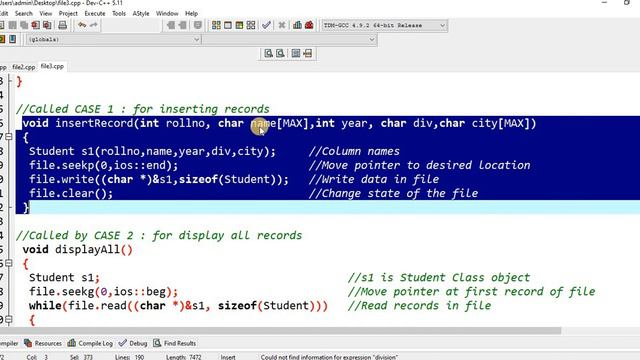This screenshot has width=640, height=360.
Task: Click the Print toolbar icon
Action: click(62, 25)
